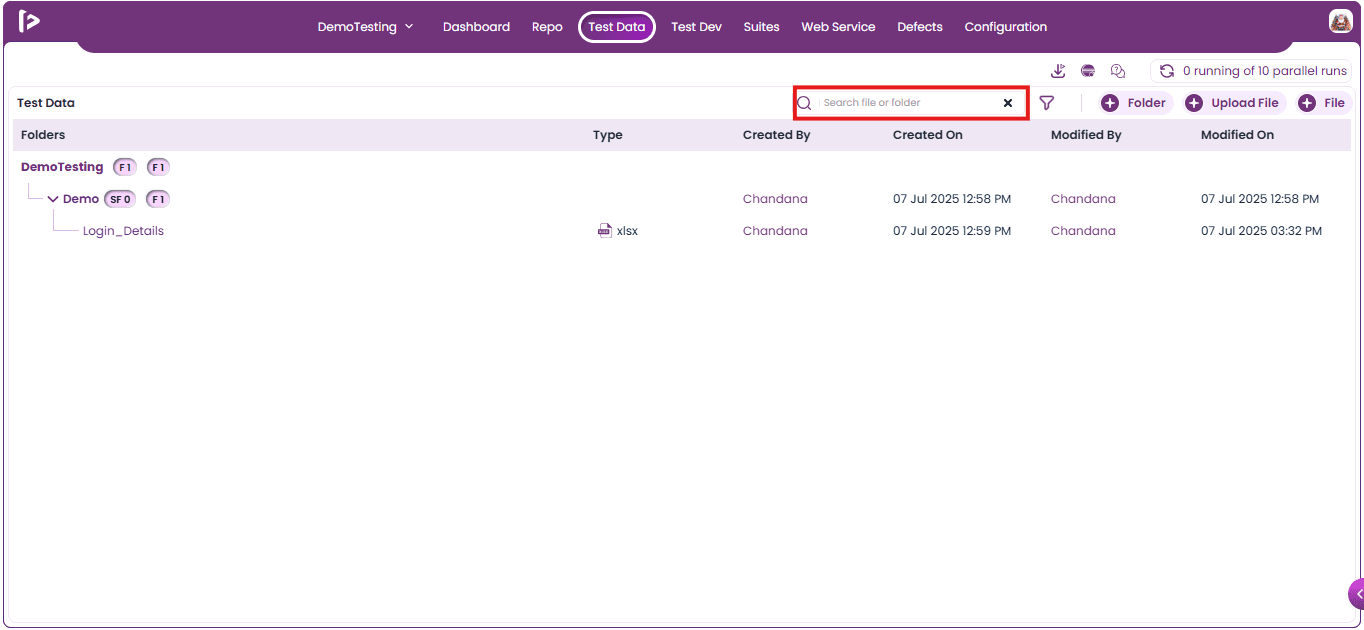
Task: Open the filter funnel icon
Action: (x=1047, y=103)
